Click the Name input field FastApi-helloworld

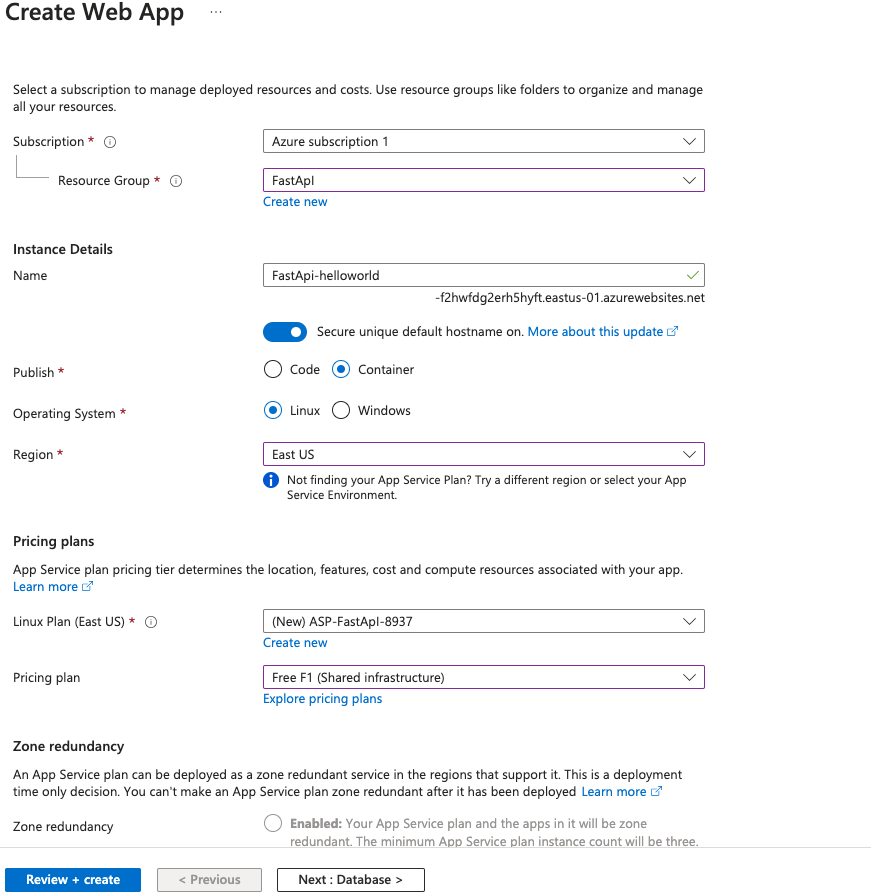483,275
